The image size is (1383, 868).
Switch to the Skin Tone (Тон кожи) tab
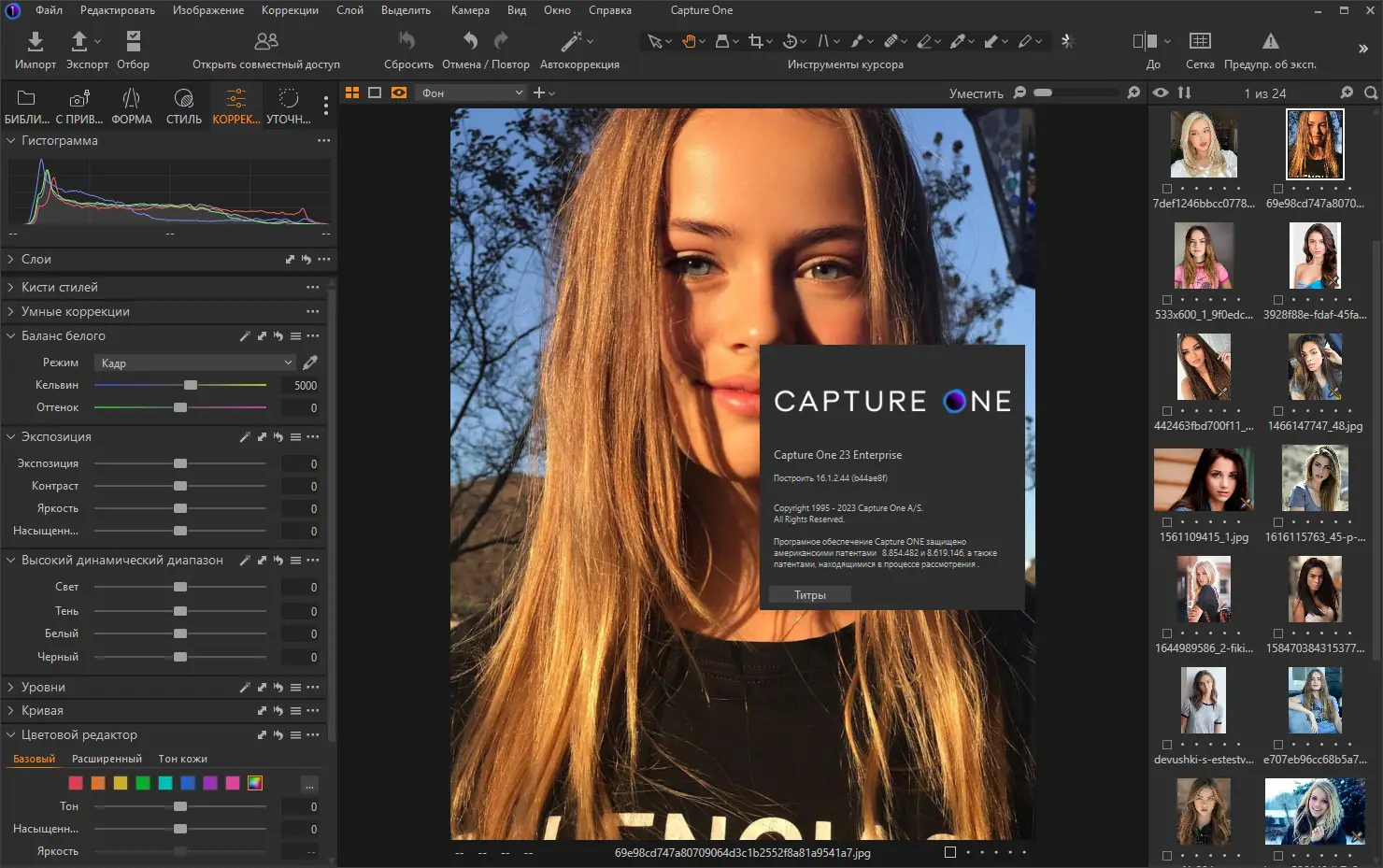[x=182, y=759]
